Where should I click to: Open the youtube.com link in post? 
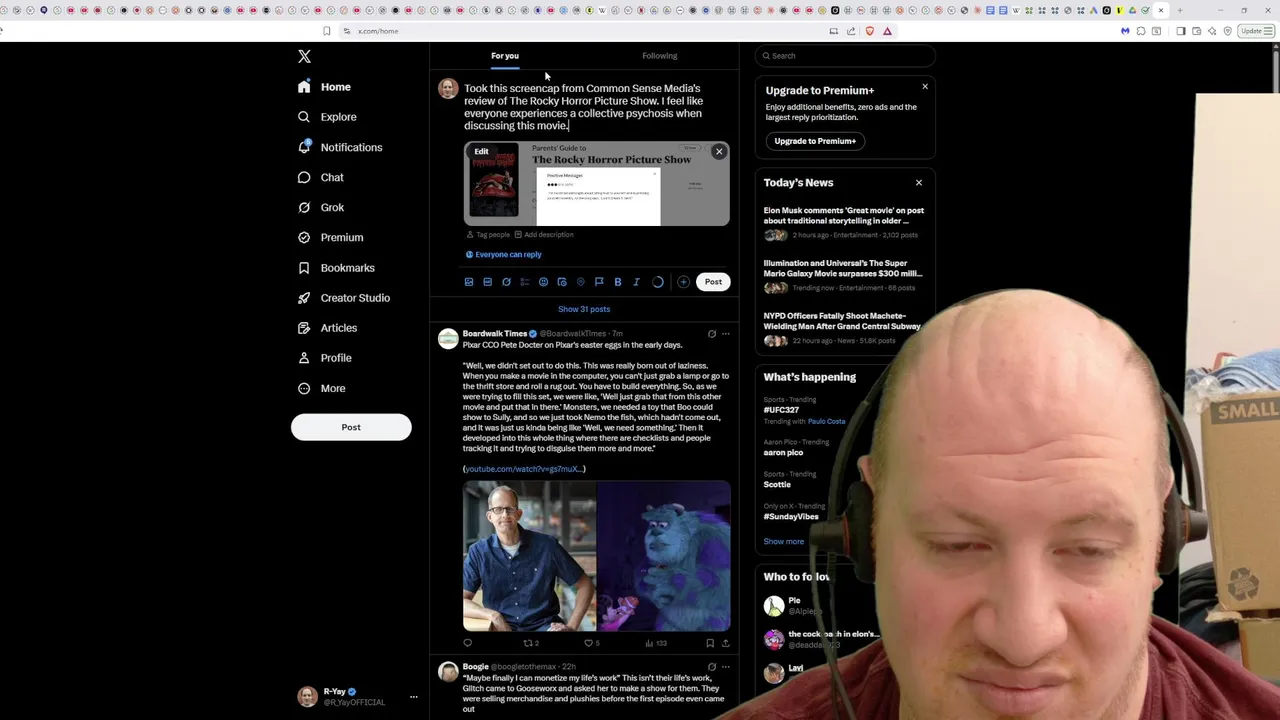point(524,469)
